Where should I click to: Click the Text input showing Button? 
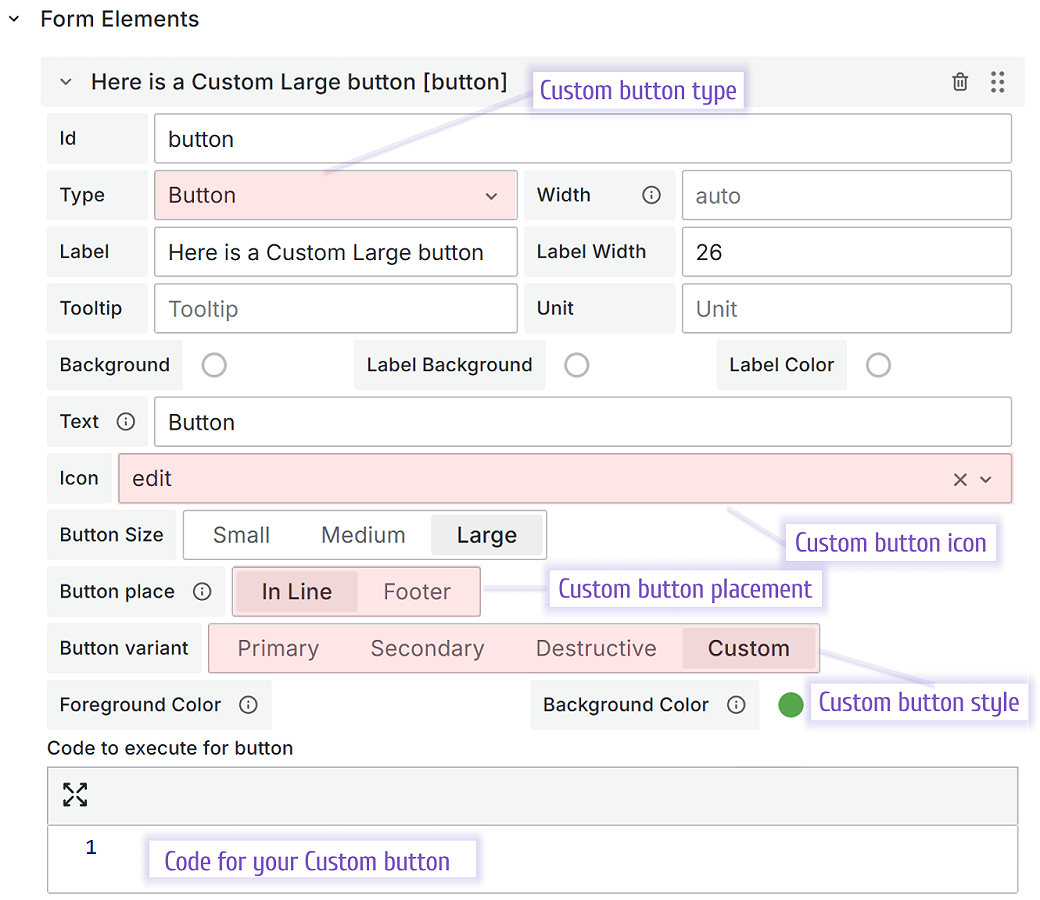(583, 422)
